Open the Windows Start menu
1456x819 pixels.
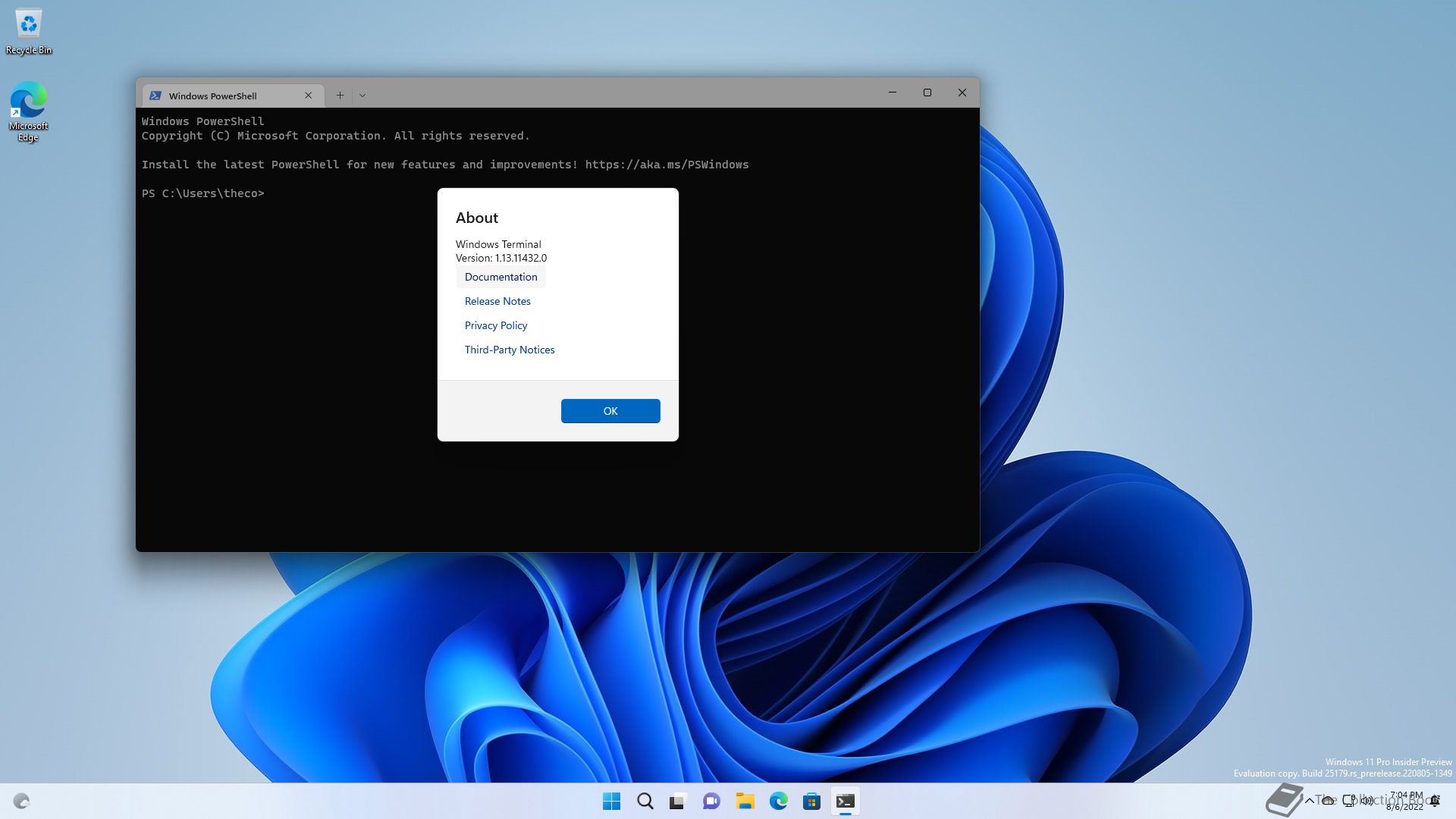pos(611,801)
